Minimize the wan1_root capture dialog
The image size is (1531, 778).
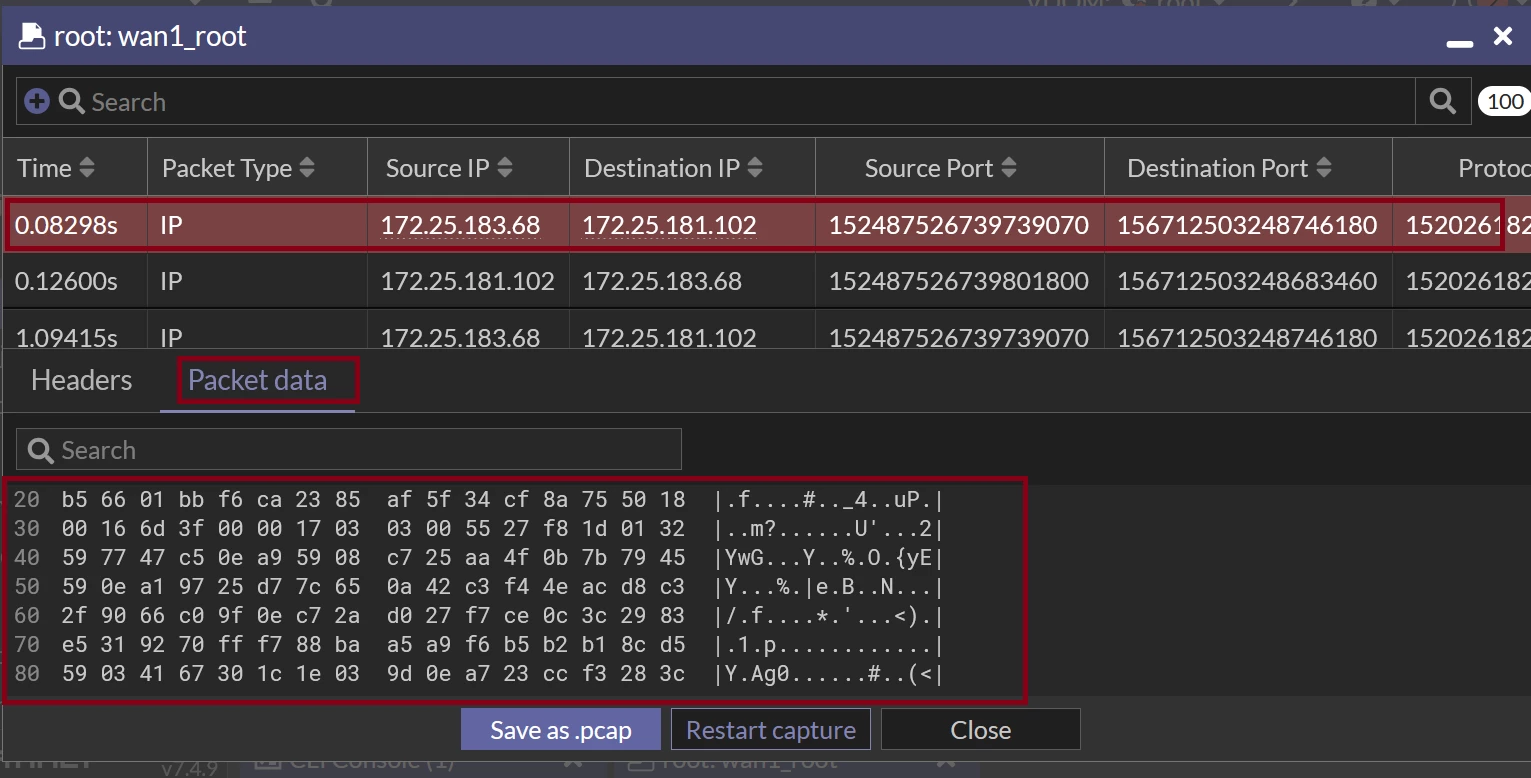click(1460, 42)
